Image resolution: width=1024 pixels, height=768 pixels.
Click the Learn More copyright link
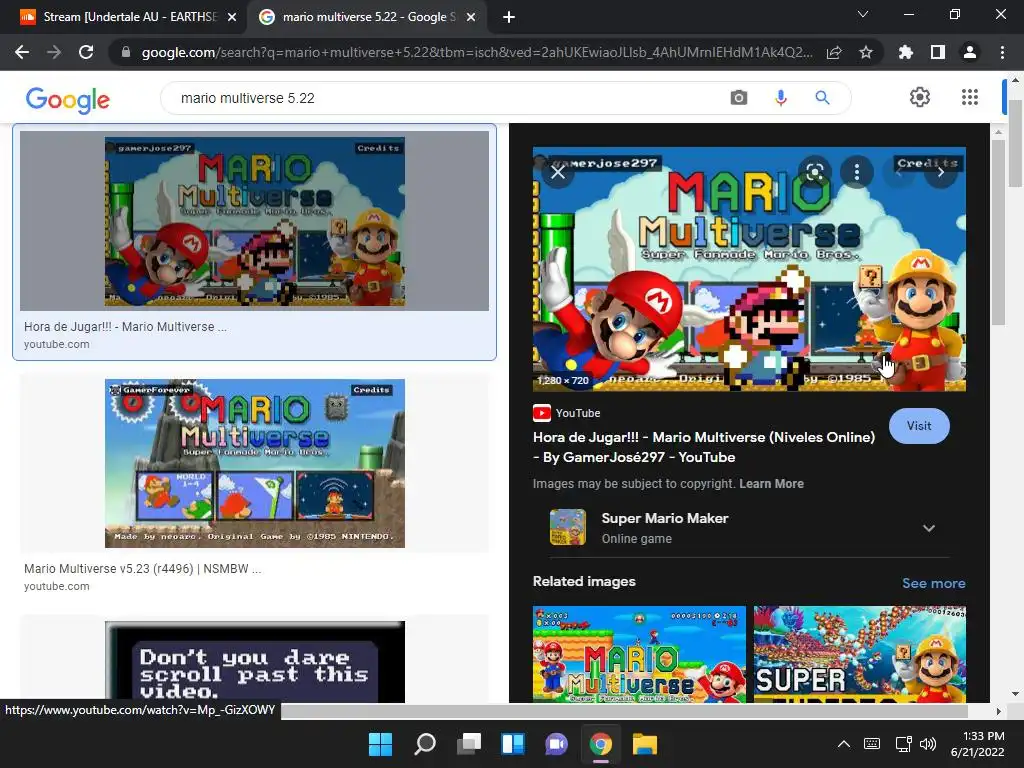(x=771, y=484)
